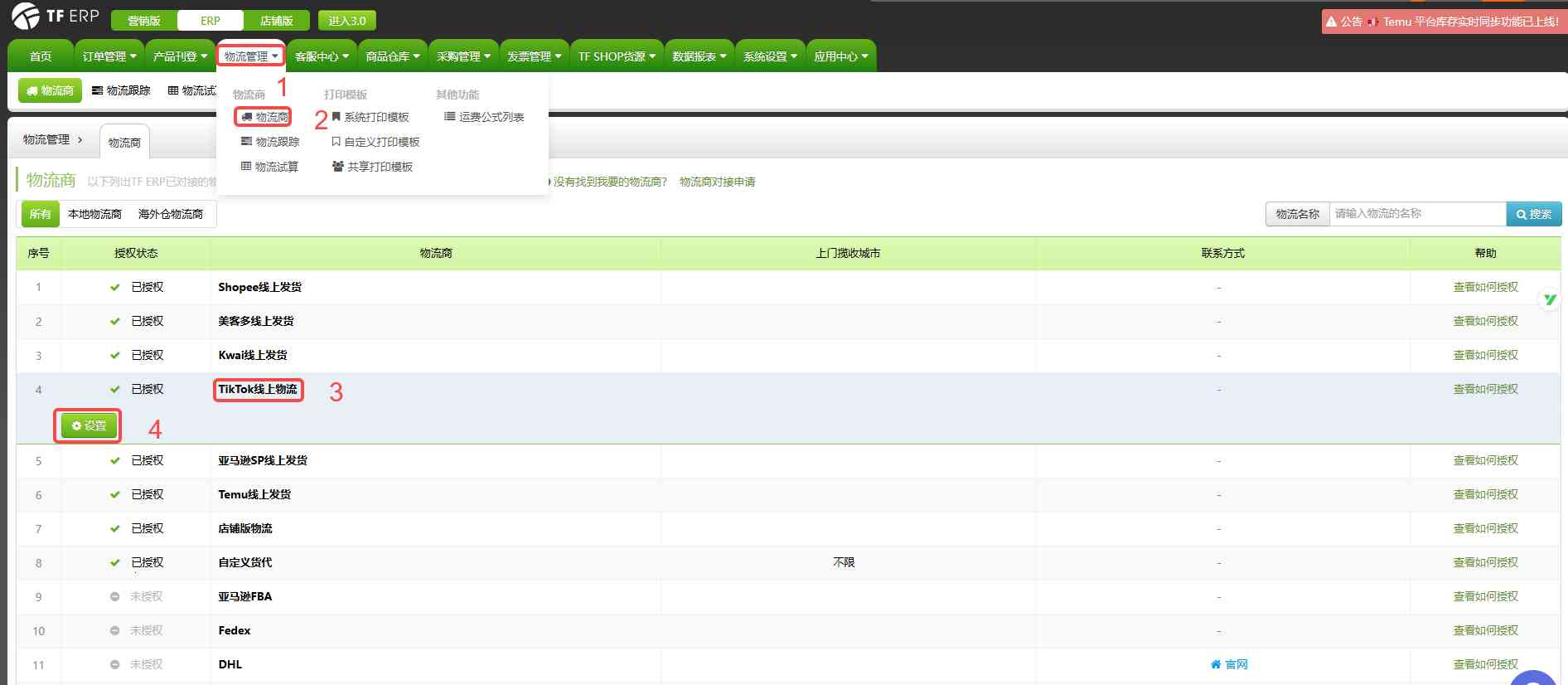Click the 官网 home icon link for DHL
1568x685 pixels.
(1228, 664)
